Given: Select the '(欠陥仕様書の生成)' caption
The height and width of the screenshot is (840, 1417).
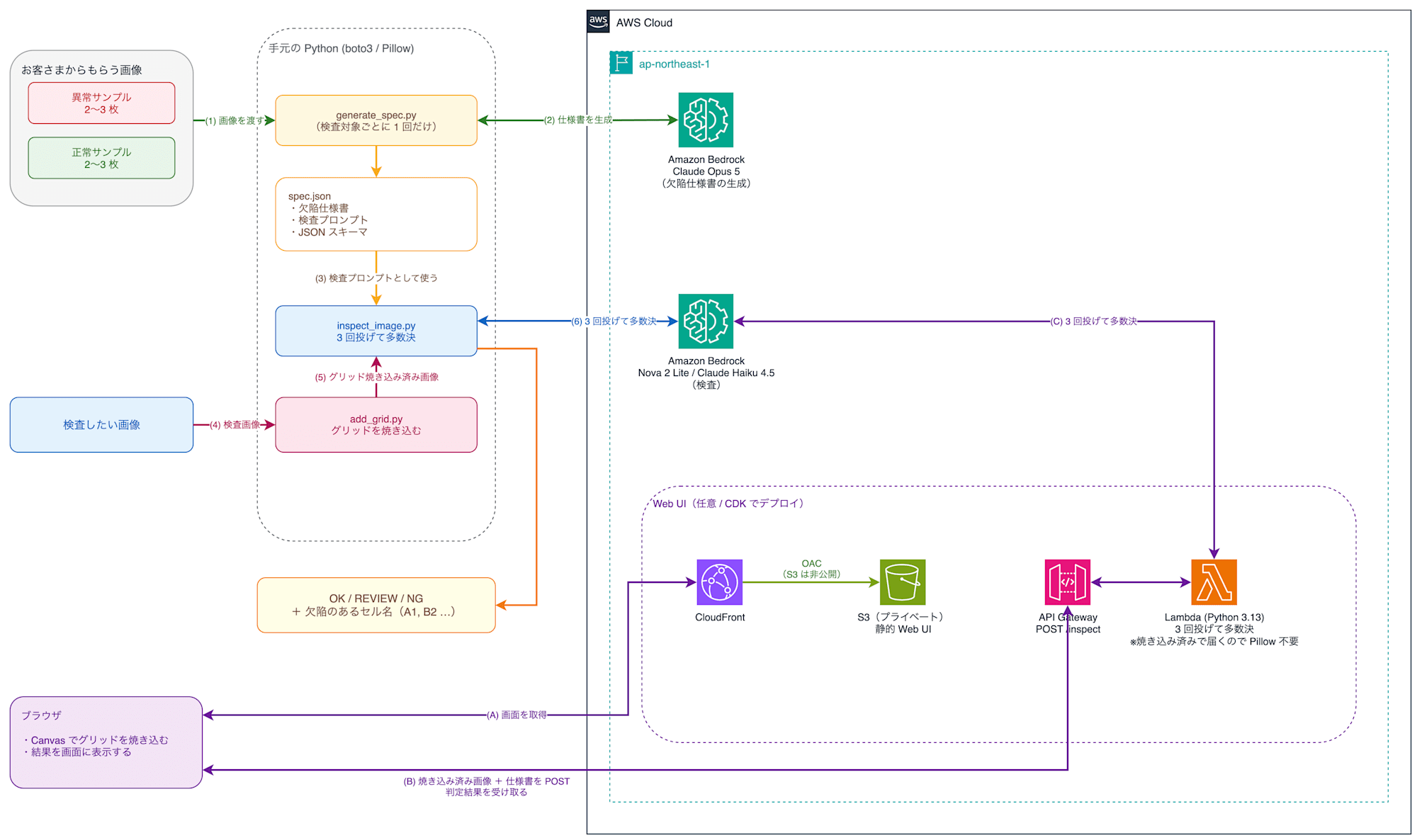Looking at the screenshot, I should tap(706, 183).
